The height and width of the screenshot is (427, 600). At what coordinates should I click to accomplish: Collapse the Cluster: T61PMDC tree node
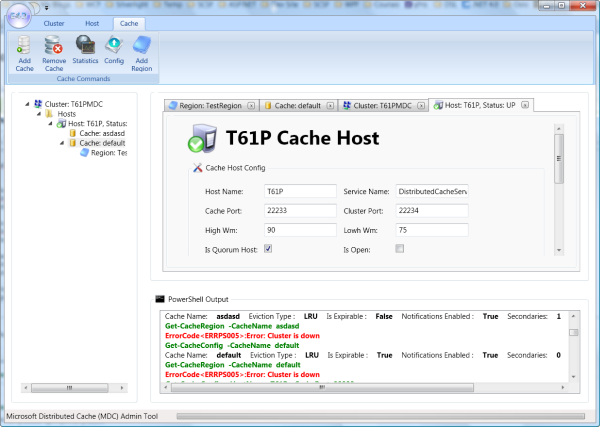pos(27,104)
